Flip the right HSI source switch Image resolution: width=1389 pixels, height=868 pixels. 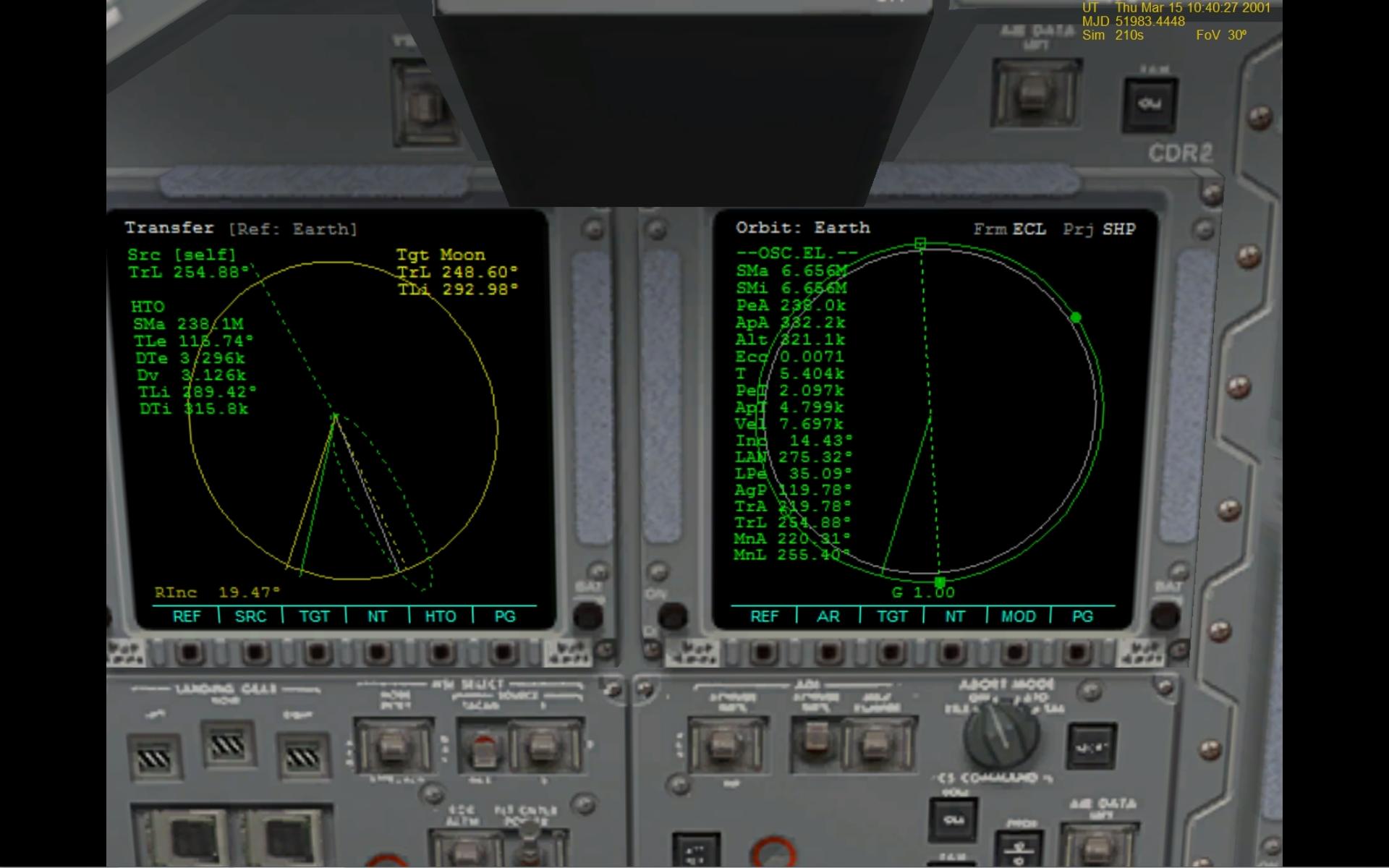click(x=543, y=746)
